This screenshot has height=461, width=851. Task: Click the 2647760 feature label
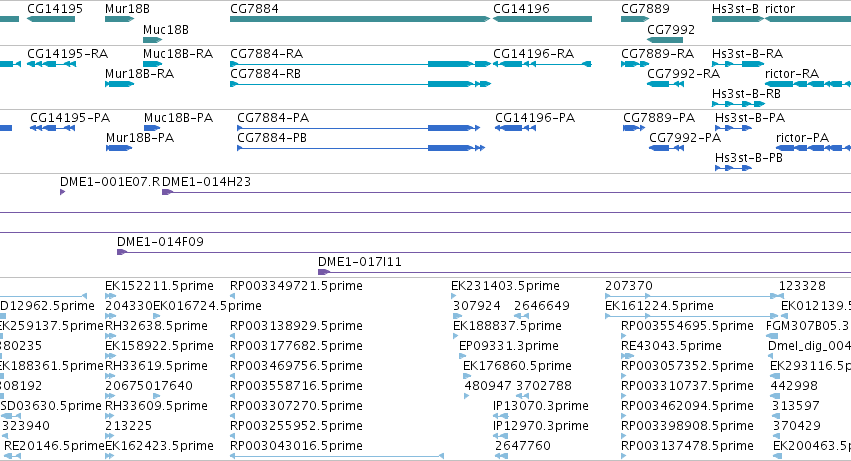click(x=523, y=446)
